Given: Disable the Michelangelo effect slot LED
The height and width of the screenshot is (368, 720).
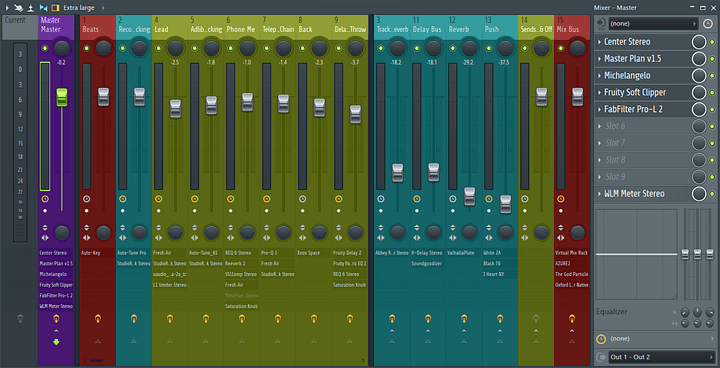Looking at the screenshot, I should pos(712,76).
